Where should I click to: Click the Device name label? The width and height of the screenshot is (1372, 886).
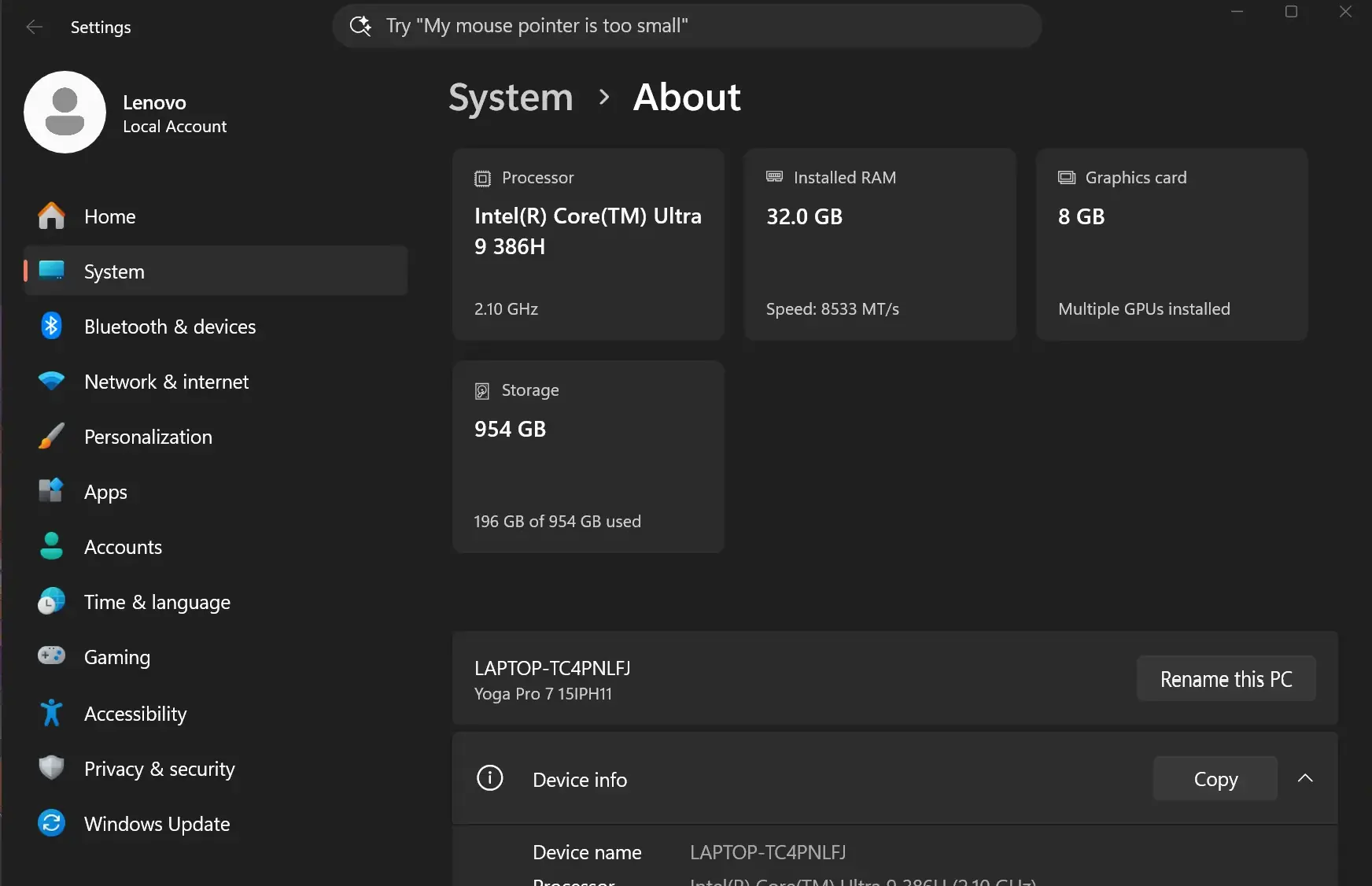(x=587, y=852)
